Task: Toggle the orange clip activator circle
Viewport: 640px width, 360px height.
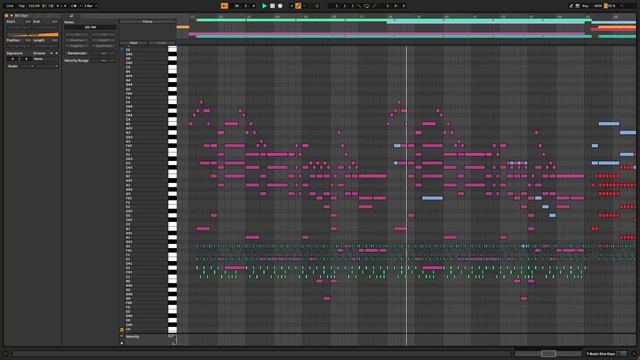Action: (x=6, y=16)
